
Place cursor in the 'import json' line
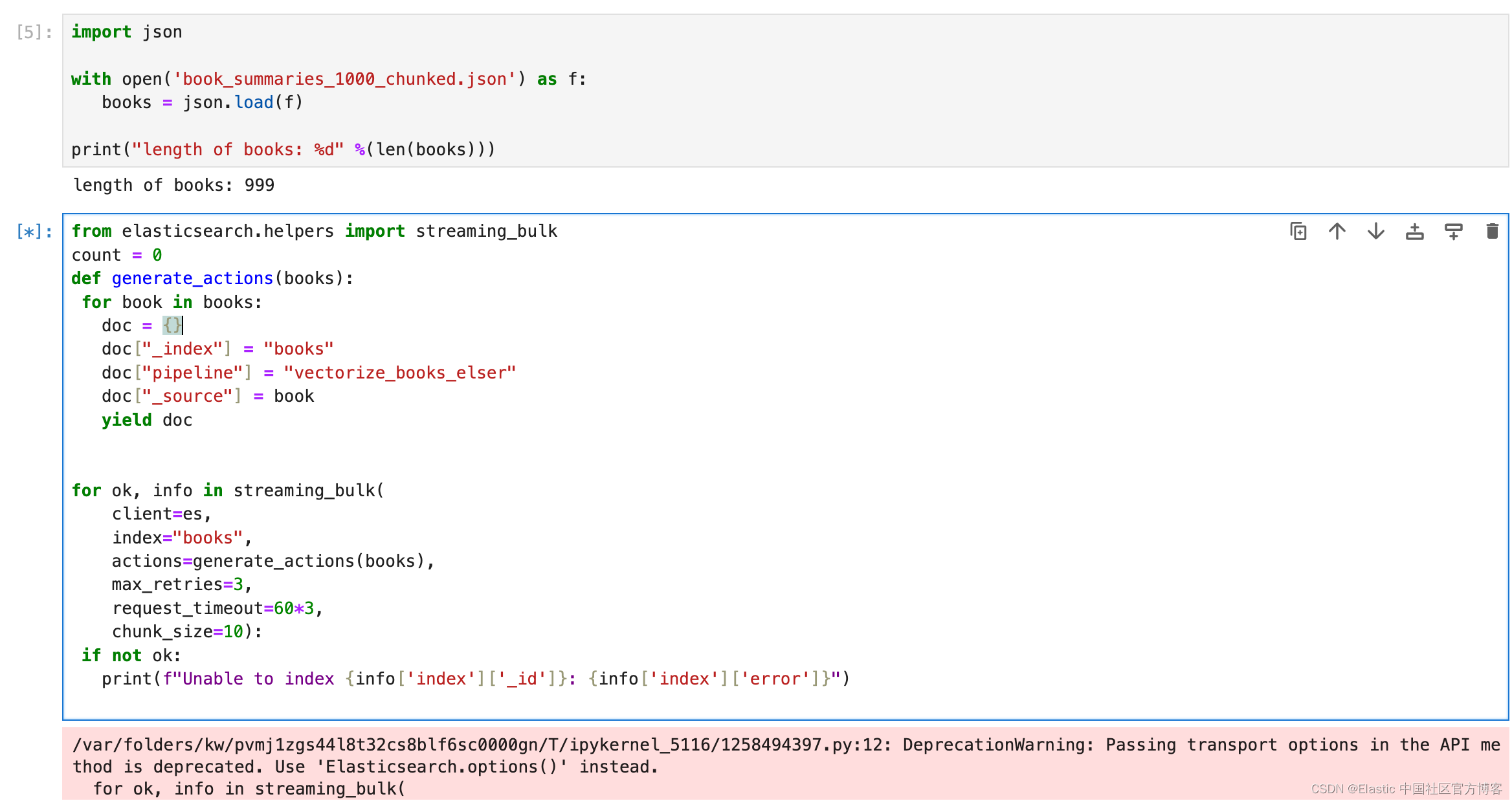tap(127, 32)
